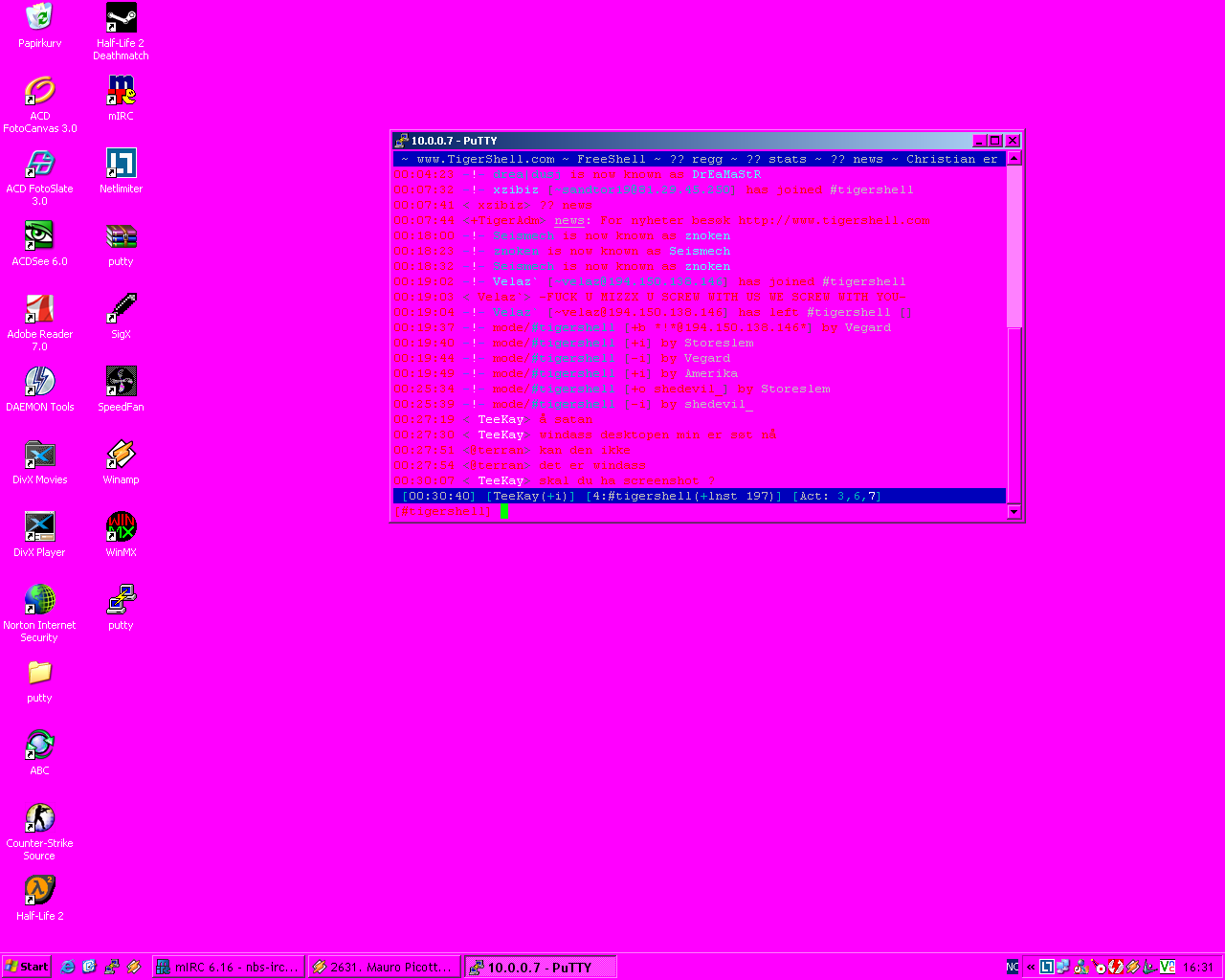Maximize the PuTTY window
The image size is (1225, 980).
tap(995, 141)
